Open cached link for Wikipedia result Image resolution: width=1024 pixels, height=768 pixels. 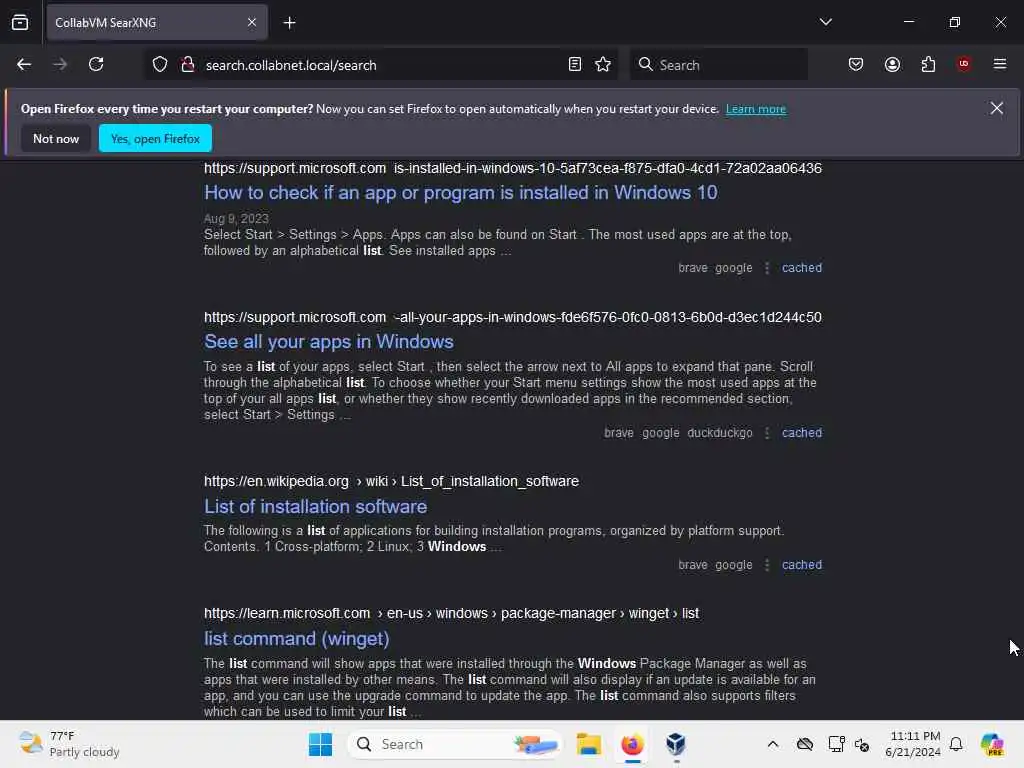pyautogui.click(x=802, y=565)
